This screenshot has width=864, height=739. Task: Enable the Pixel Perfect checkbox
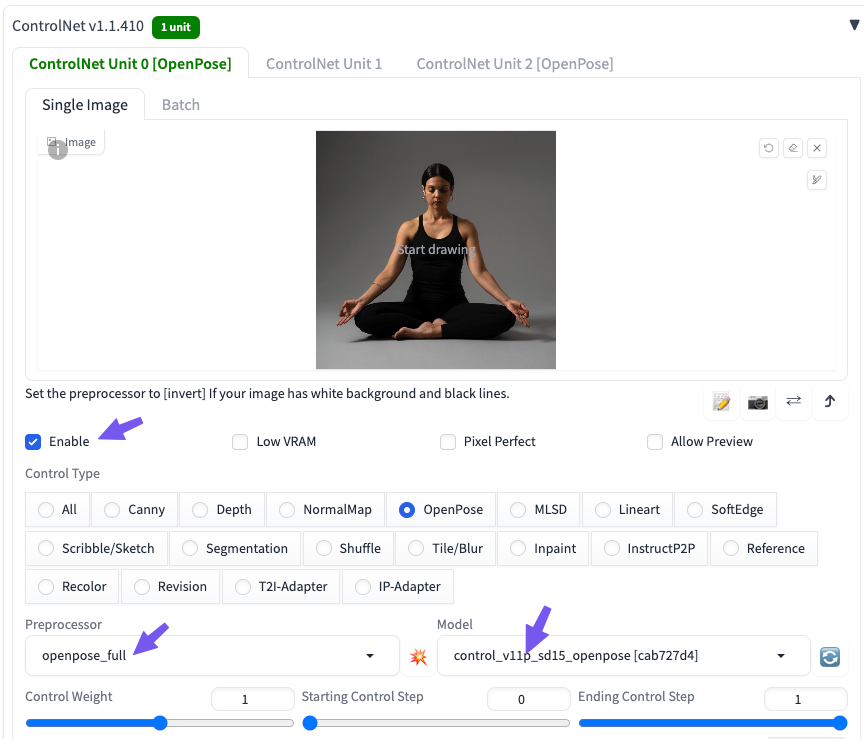pos(448,441)
